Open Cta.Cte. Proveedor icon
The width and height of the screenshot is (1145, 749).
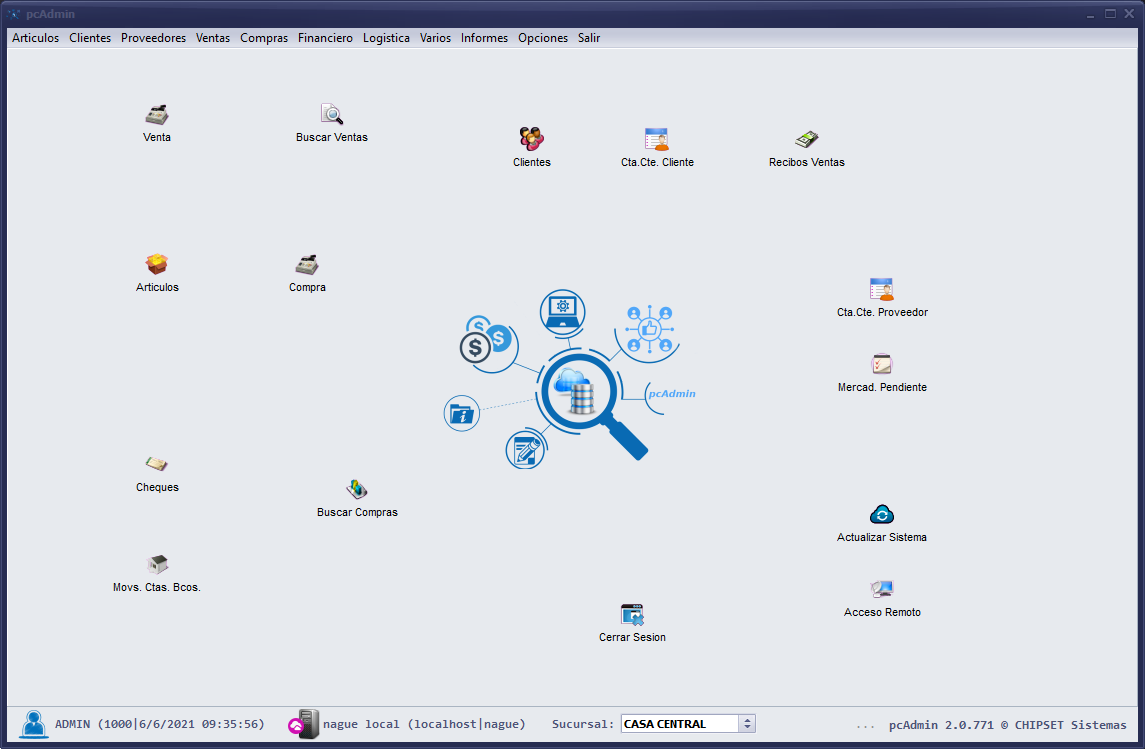click(x=881, y=290)
